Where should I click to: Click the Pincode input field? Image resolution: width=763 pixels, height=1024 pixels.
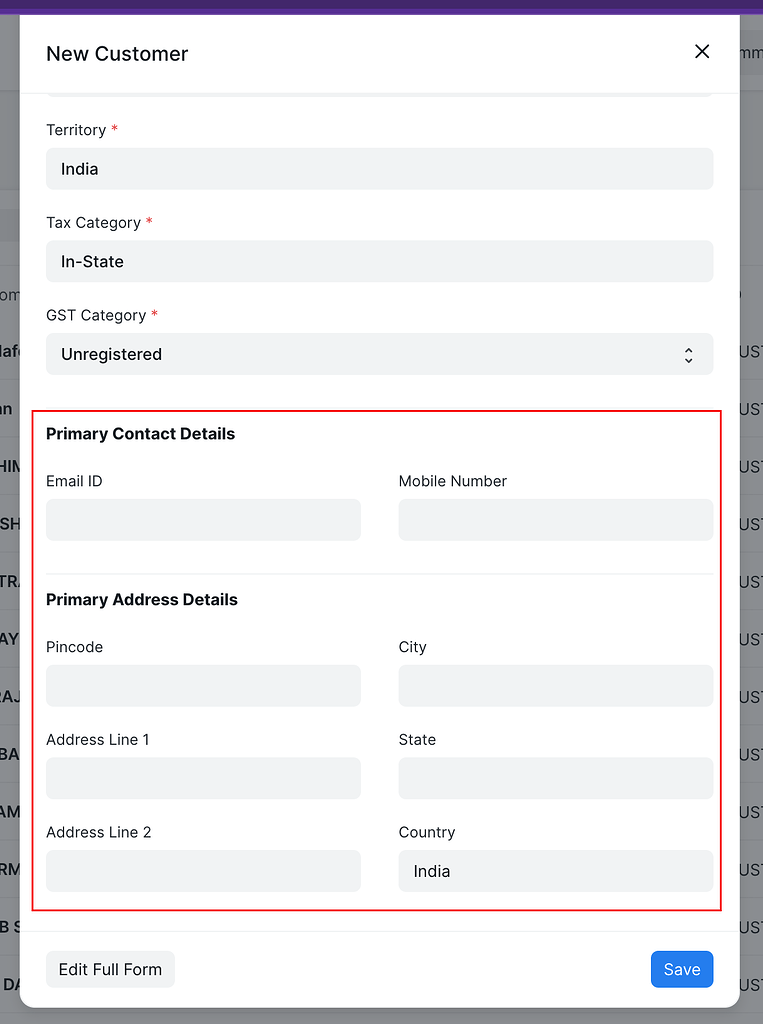[x=203, y=685]
